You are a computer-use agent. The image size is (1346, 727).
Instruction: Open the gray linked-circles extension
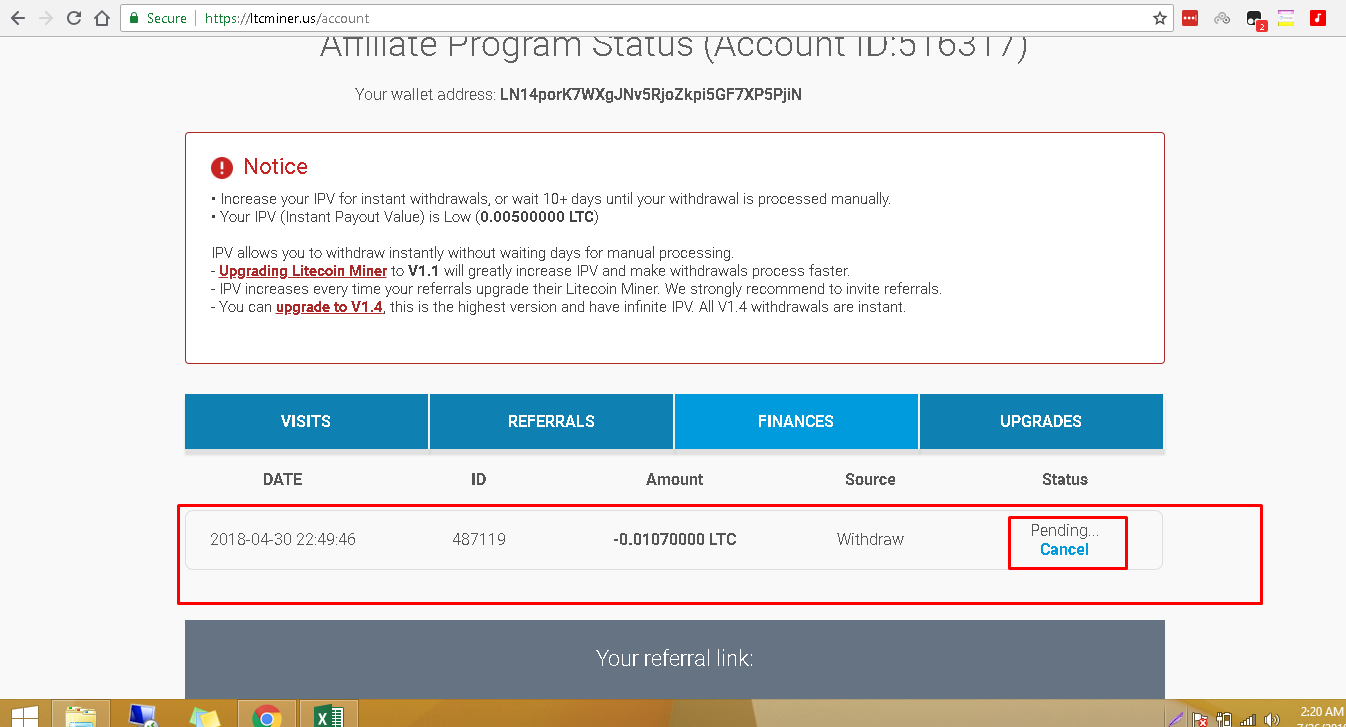point(1222,18)
